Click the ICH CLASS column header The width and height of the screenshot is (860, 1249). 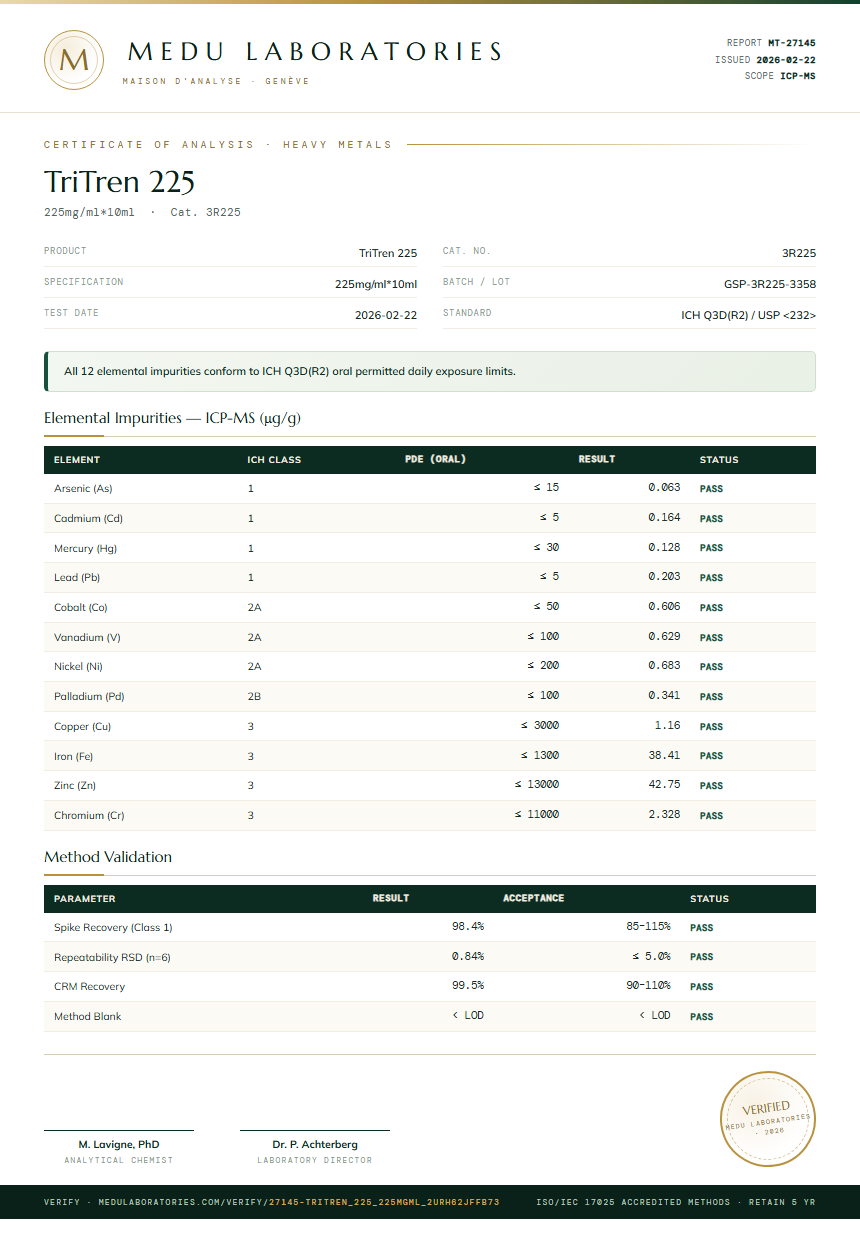[274, 460]
